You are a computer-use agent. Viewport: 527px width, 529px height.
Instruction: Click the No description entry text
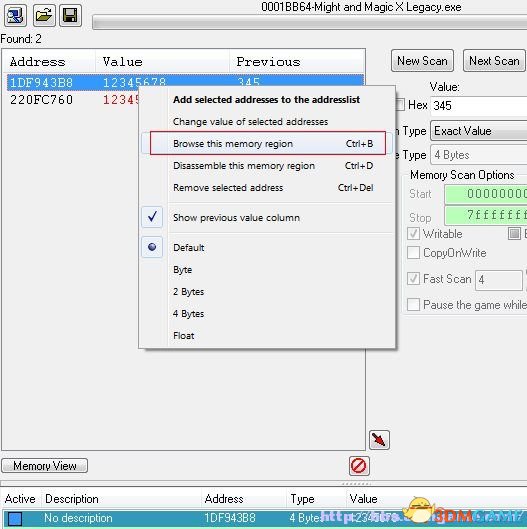(78, 518)
